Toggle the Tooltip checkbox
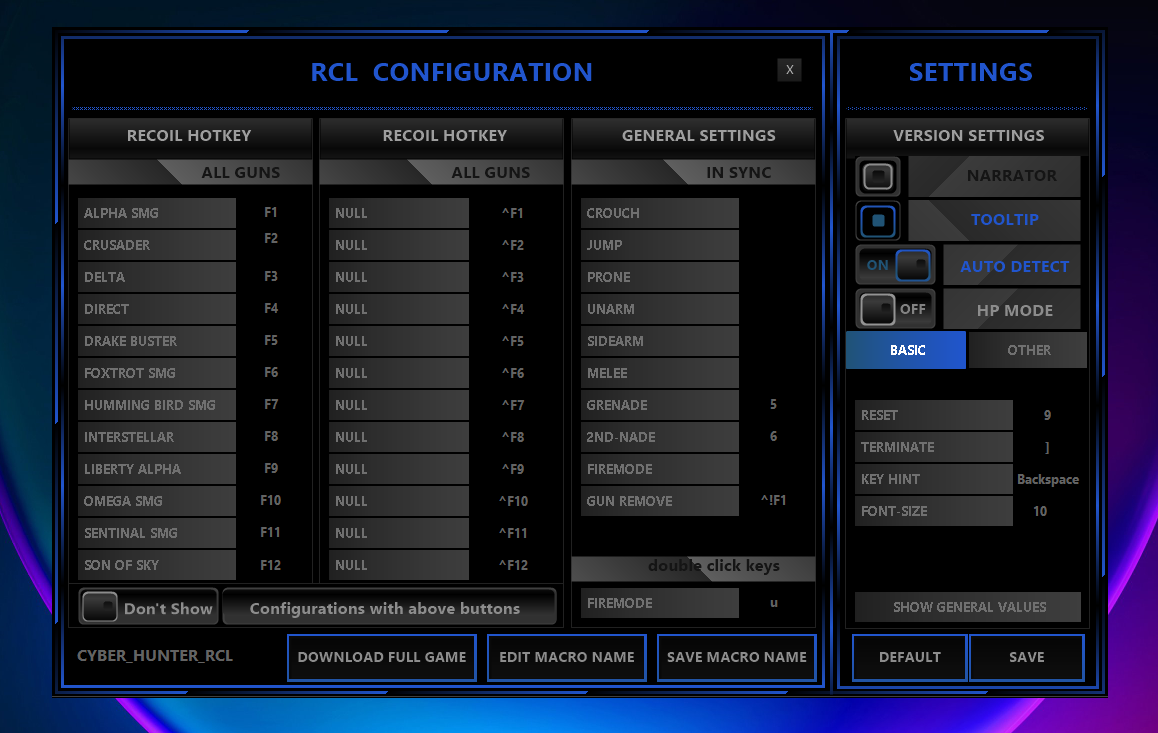Viewport: 1158px width, 733px height. (878, 220)
